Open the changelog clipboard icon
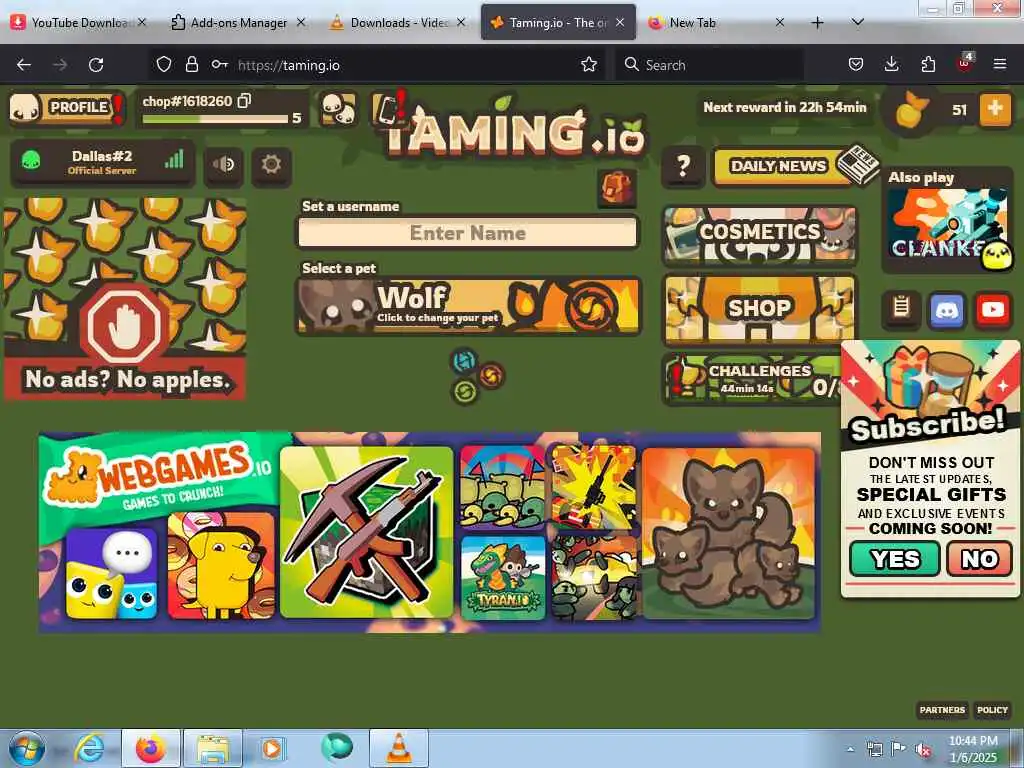The image size is (1024, 768). [901, 308]
